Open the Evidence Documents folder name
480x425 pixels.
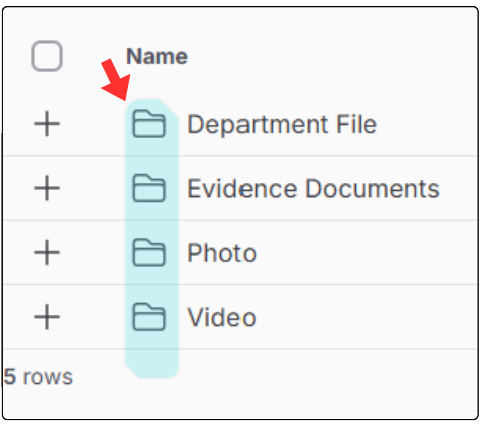coord(313,189)
